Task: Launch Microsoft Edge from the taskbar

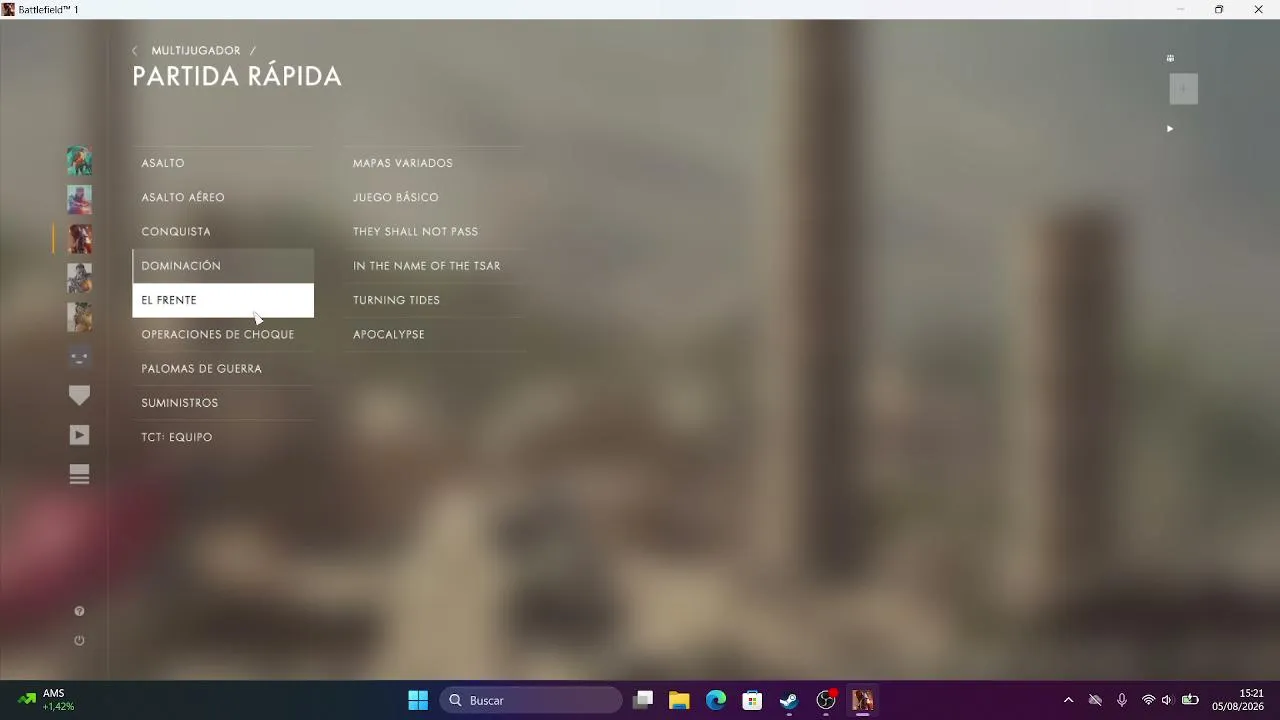Action: pyautogui.click(x=716, y=700)
